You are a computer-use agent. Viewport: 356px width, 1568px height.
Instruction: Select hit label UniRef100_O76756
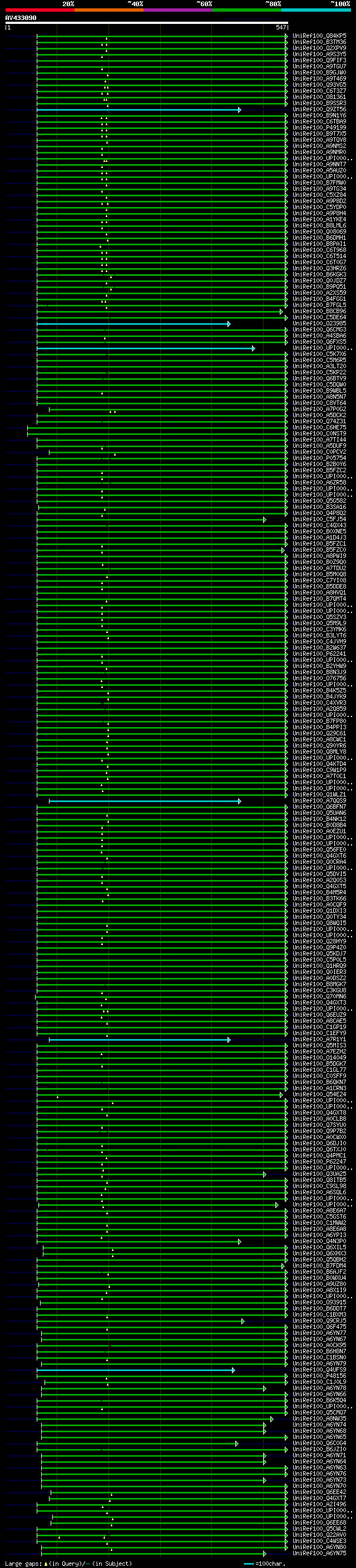click(319, 679)
